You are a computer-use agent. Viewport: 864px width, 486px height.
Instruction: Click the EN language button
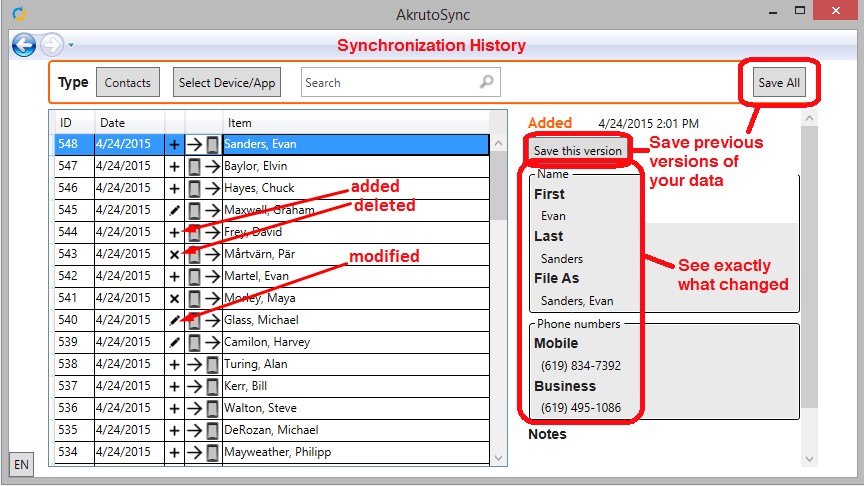pyautogui.click(x=21, y=464)
